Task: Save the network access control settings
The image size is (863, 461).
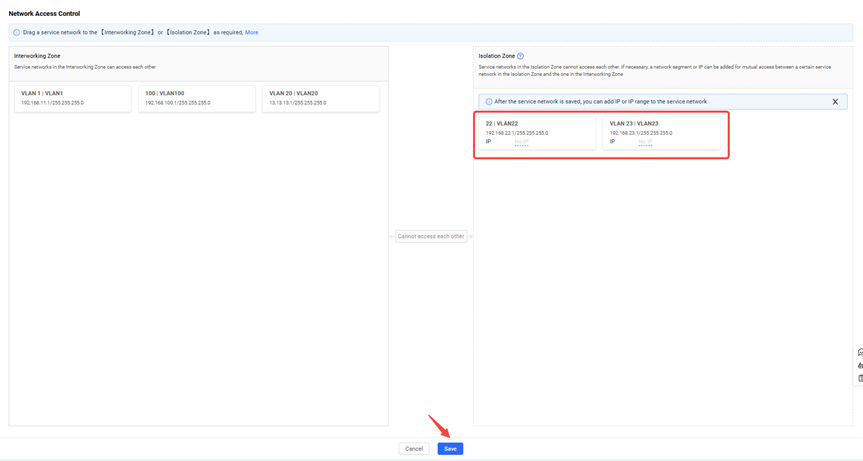Action: (x=450, y=449)
